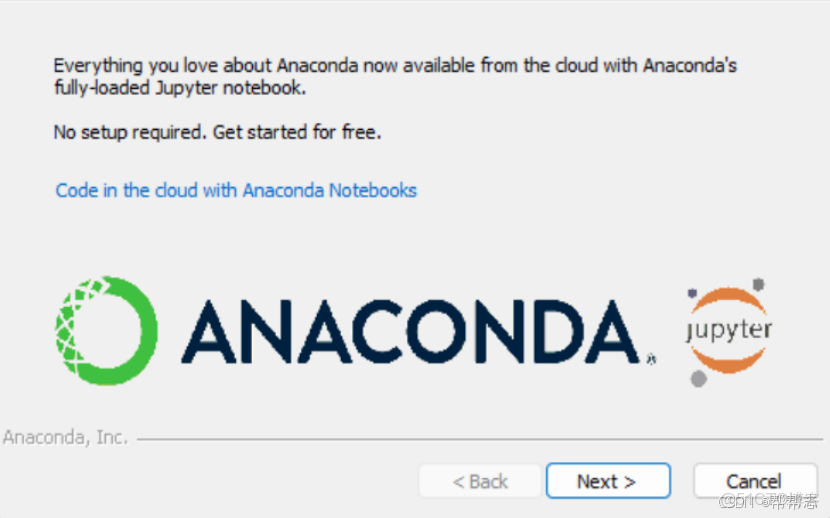Click "No setup required. Get started for free." text

pos(217,132)
